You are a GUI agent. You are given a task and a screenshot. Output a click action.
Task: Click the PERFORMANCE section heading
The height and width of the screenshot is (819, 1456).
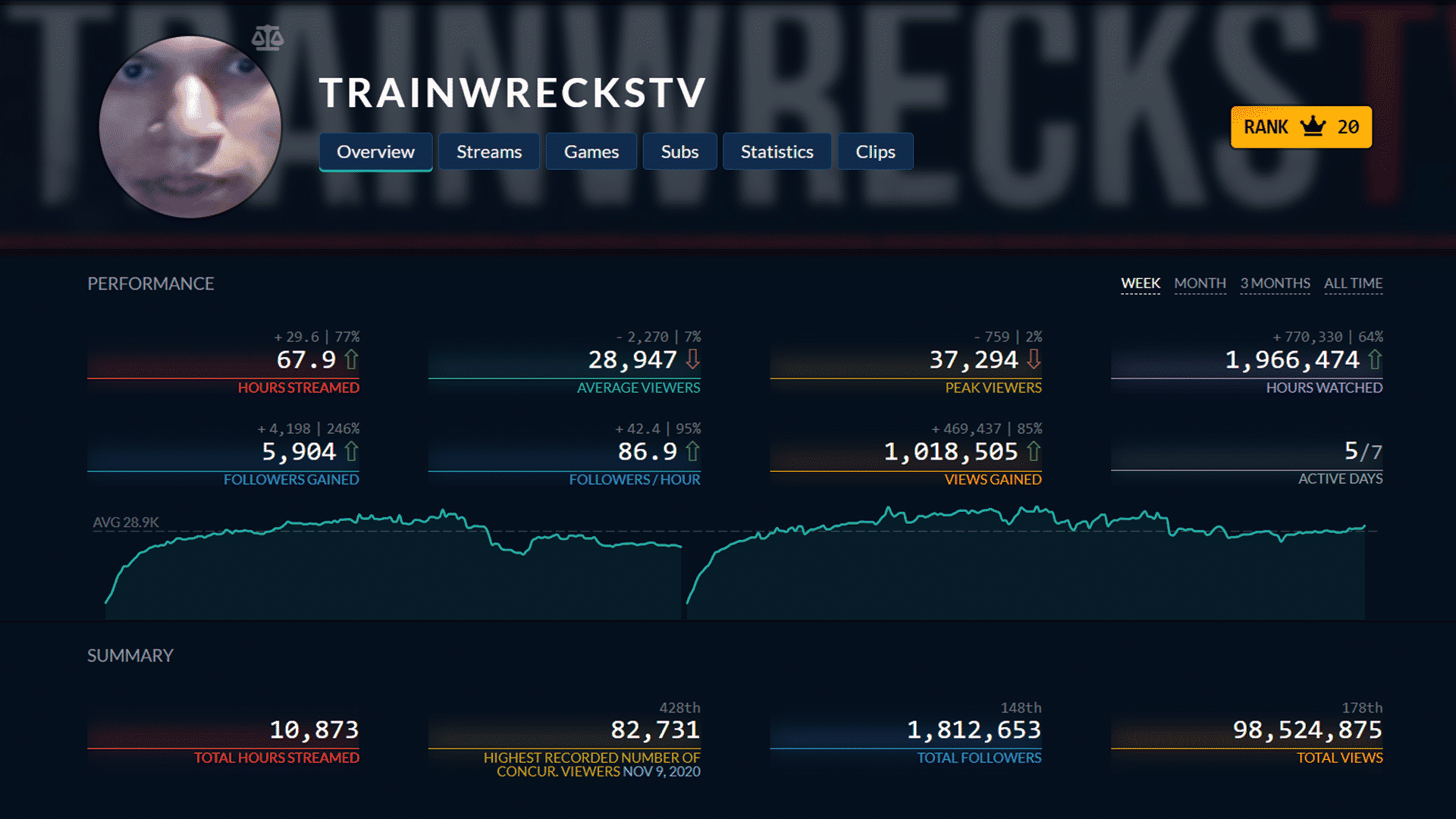coord(150,284)
